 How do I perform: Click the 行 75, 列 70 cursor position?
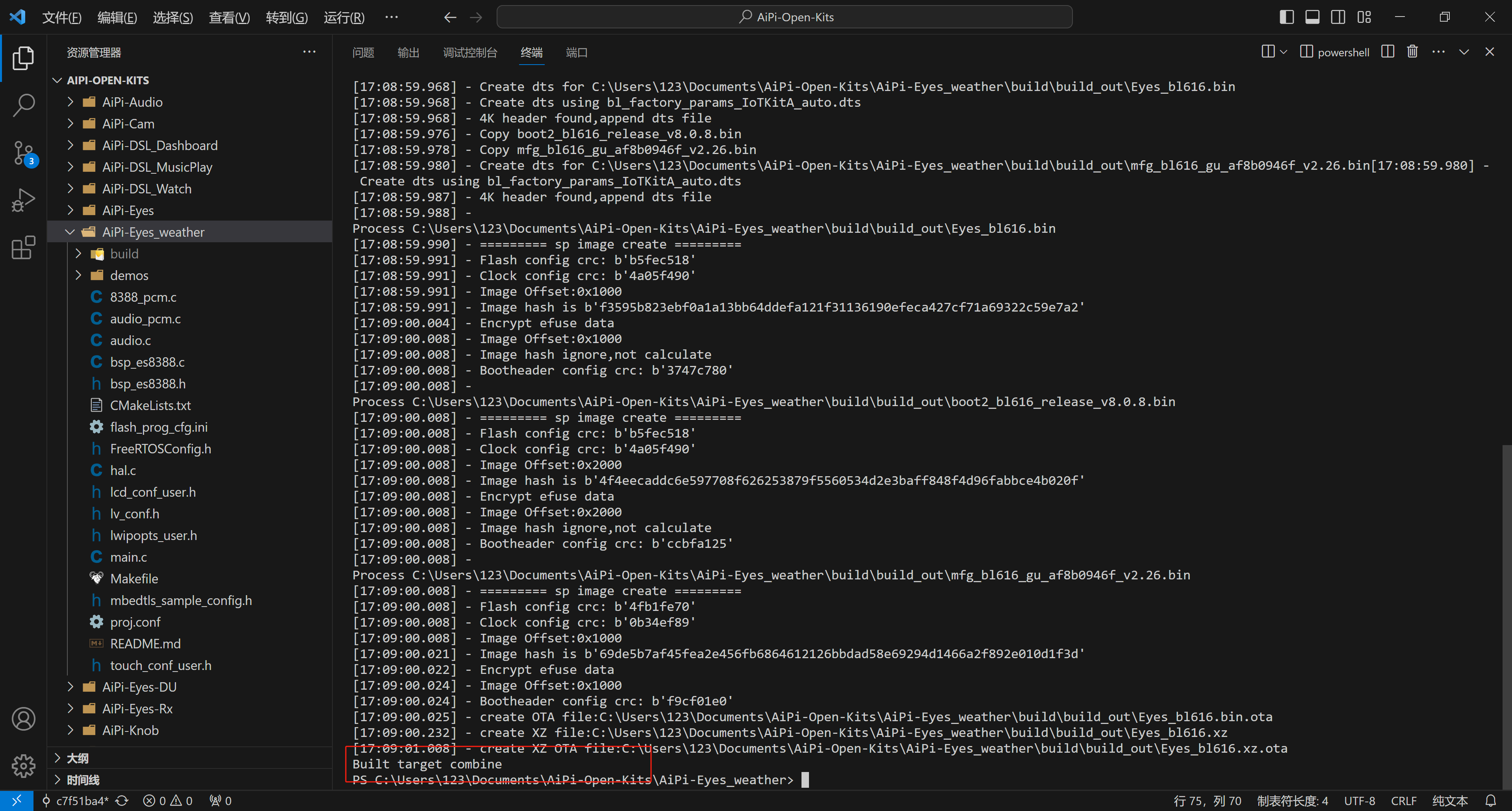(x=1208, y=800)
